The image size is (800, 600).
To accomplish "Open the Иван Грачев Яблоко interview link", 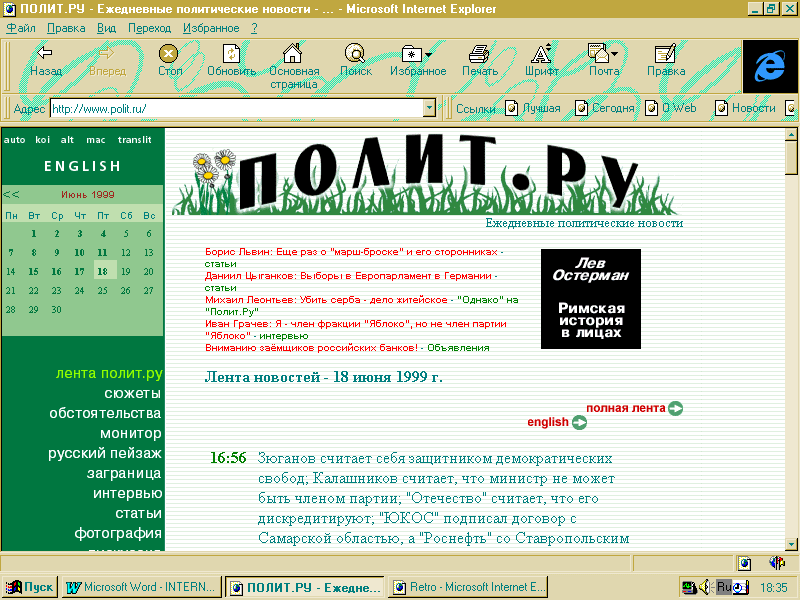I will click(x=356, y=330).
